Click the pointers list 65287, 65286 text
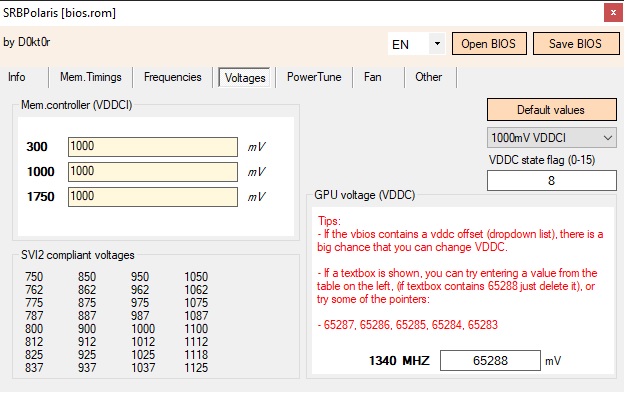The image size is (626, 394). [x=408, y=325]
